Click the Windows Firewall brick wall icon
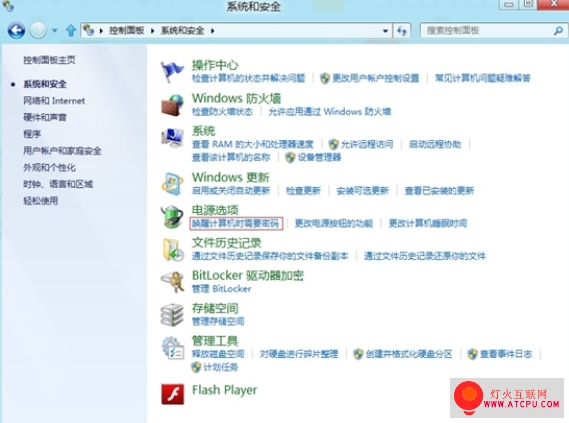This screenshot has width=569, height=423. [172, 105]
